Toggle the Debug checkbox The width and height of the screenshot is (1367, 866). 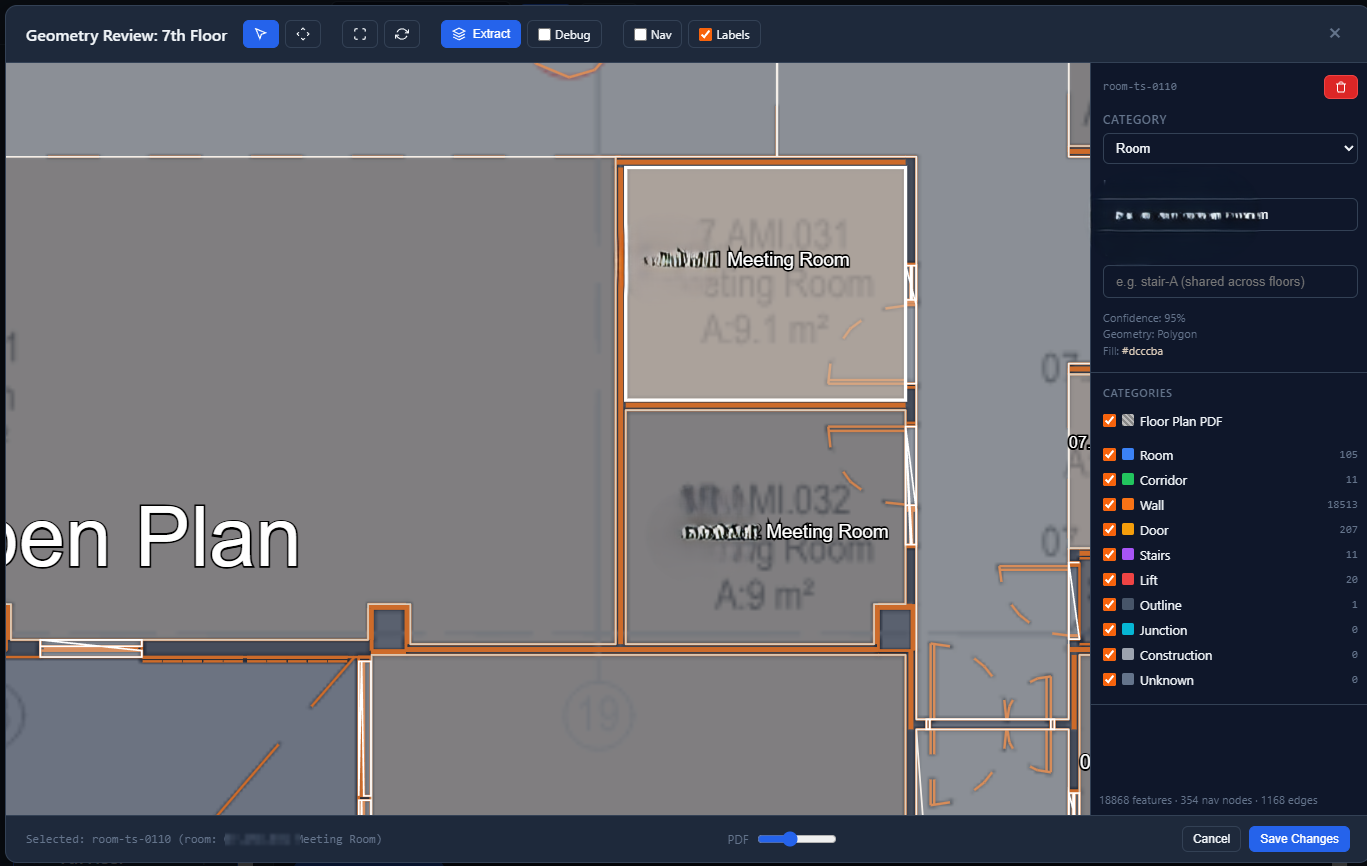tap(545, 34)
